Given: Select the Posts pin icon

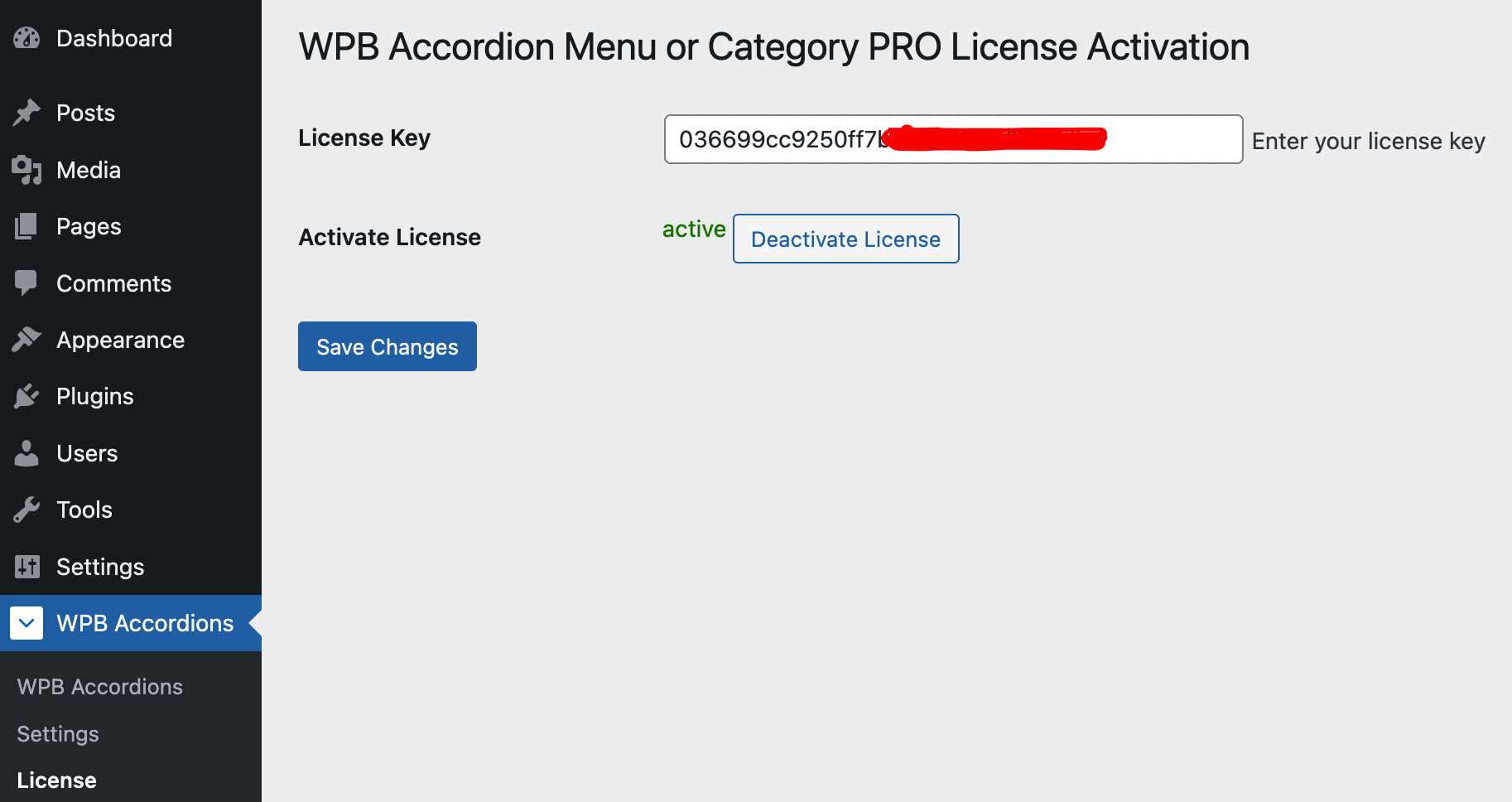Looking at the screenshot, I should [x=26, y=112].
